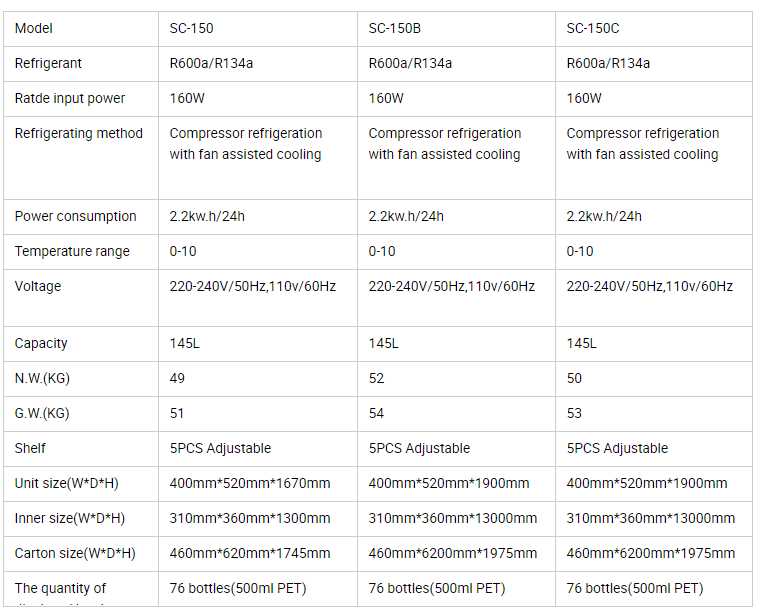
Task: Select the Voltage row label
Action: [x=38, y=287]
